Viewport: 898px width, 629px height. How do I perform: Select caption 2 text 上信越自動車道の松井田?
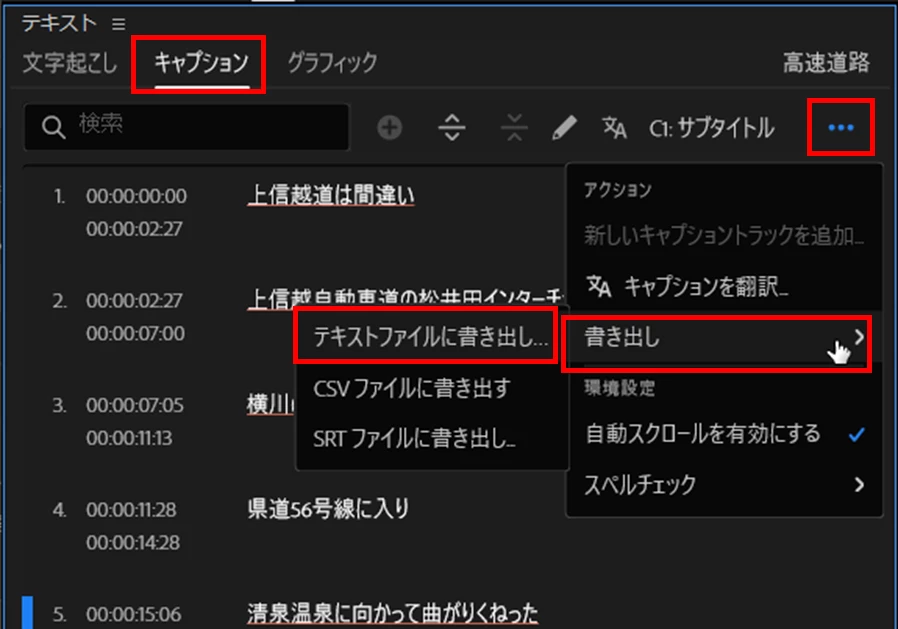[405, 299]
